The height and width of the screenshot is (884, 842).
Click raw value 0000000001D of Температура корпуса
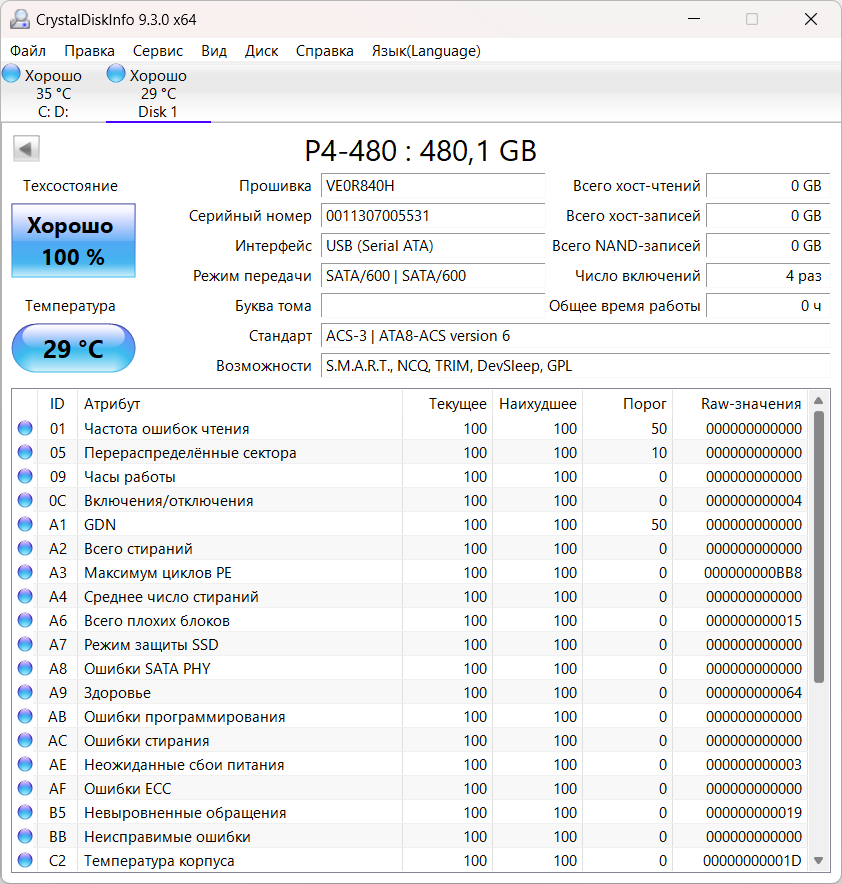click(752, 861)
